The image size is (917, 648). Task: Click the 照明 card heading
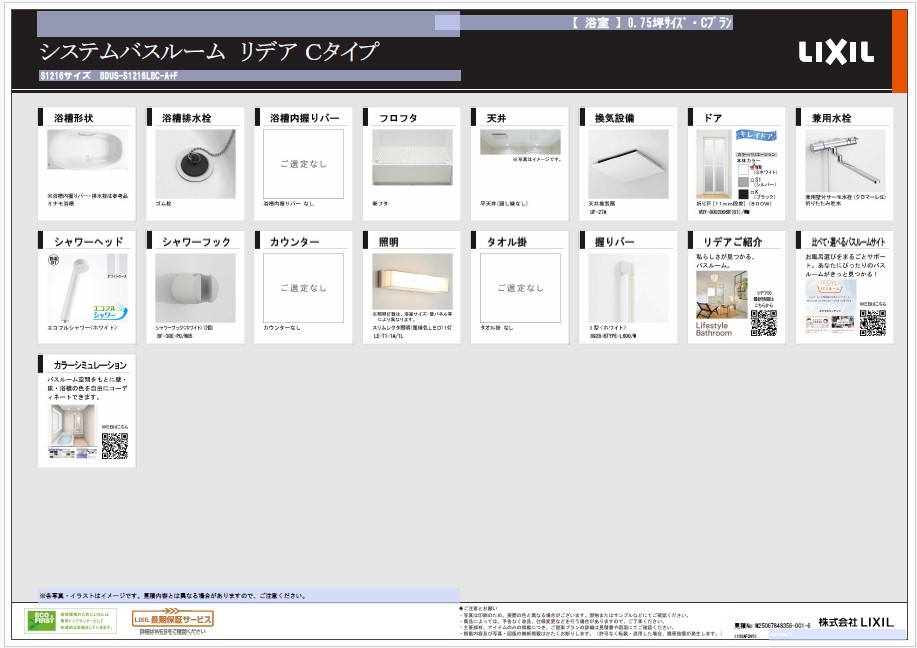point(389,242)
